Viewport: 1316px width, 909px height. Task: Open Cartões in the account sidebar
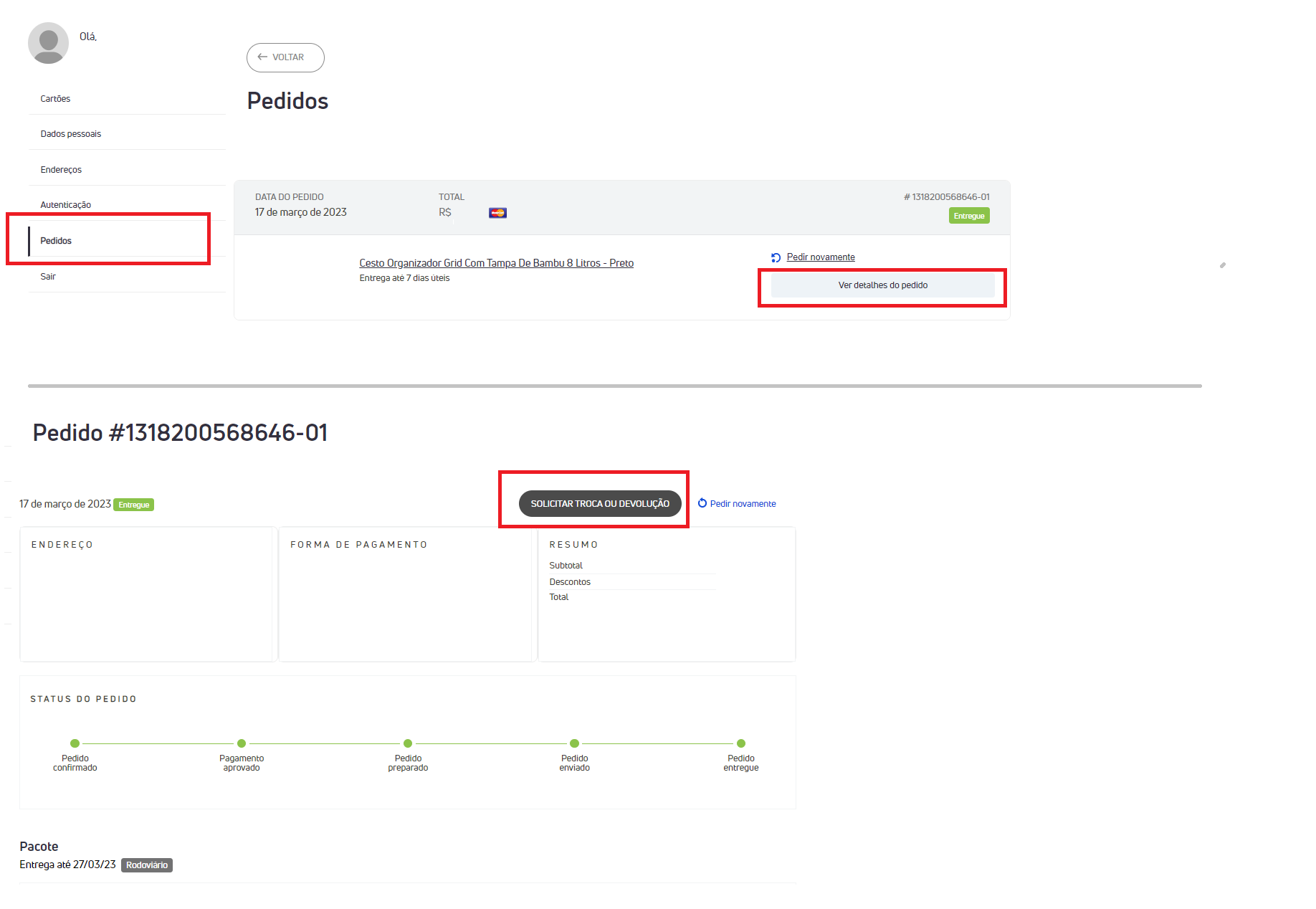pyautogui.click(x=55, y=99)
